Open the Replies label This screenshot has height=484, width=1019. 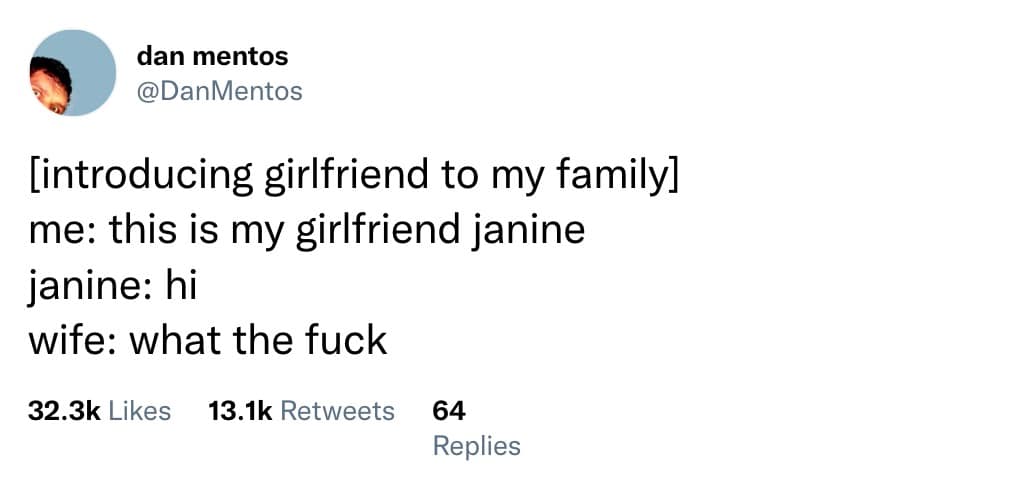(476, 445)
